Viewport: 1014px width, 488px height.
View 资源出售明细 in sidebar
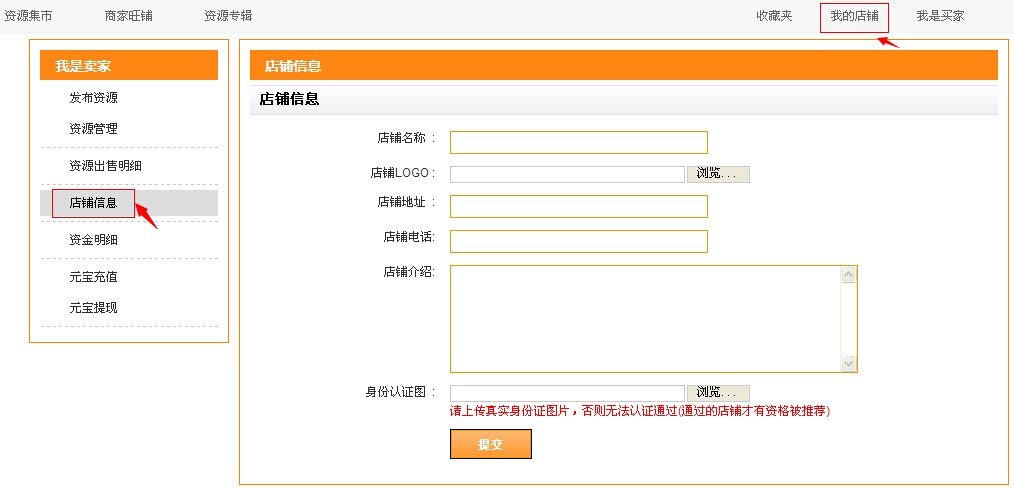[x=105, y=166]
